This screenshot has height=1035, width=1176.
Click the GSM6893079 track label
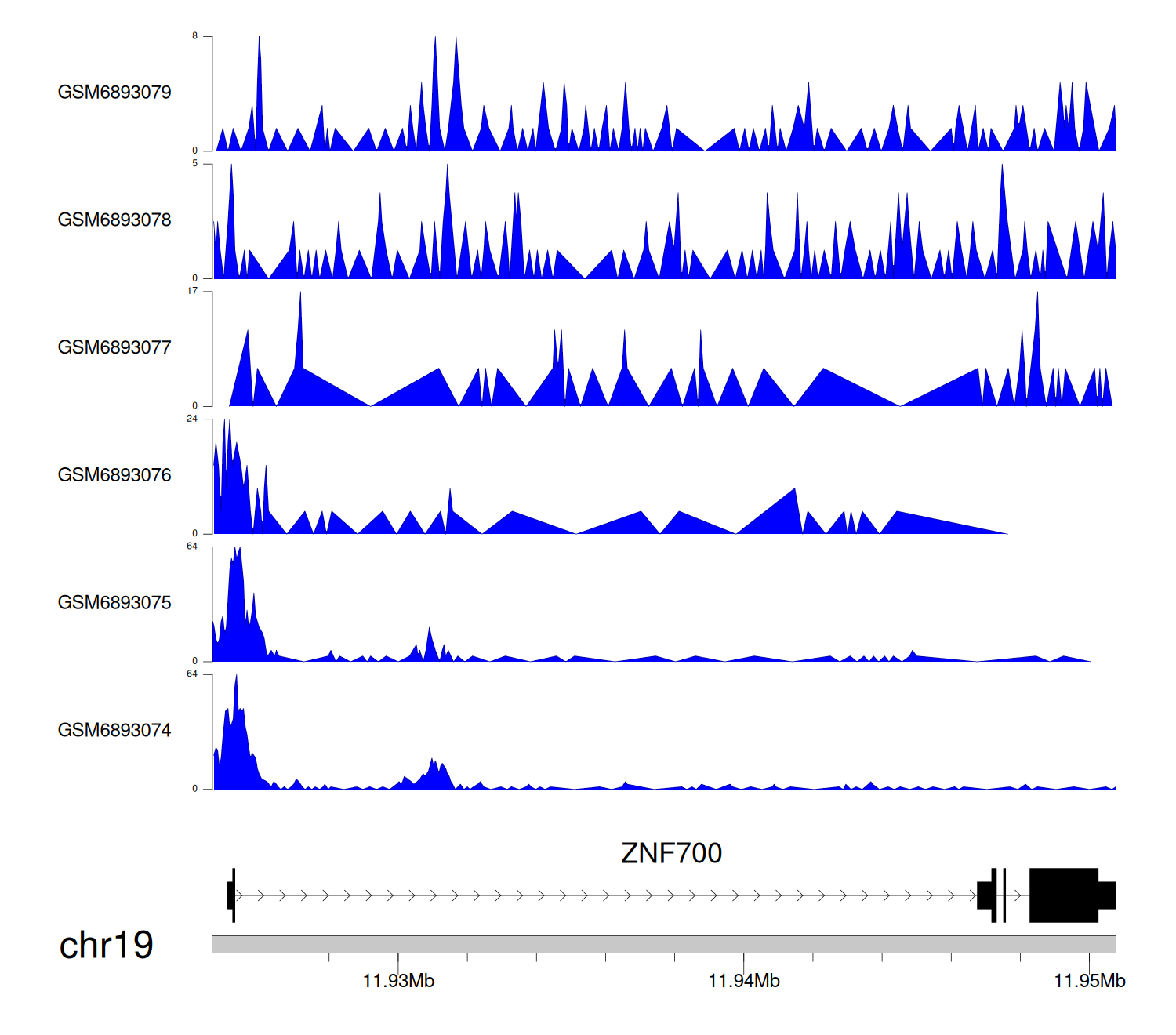pyautogui.click(x=114, y=93)
